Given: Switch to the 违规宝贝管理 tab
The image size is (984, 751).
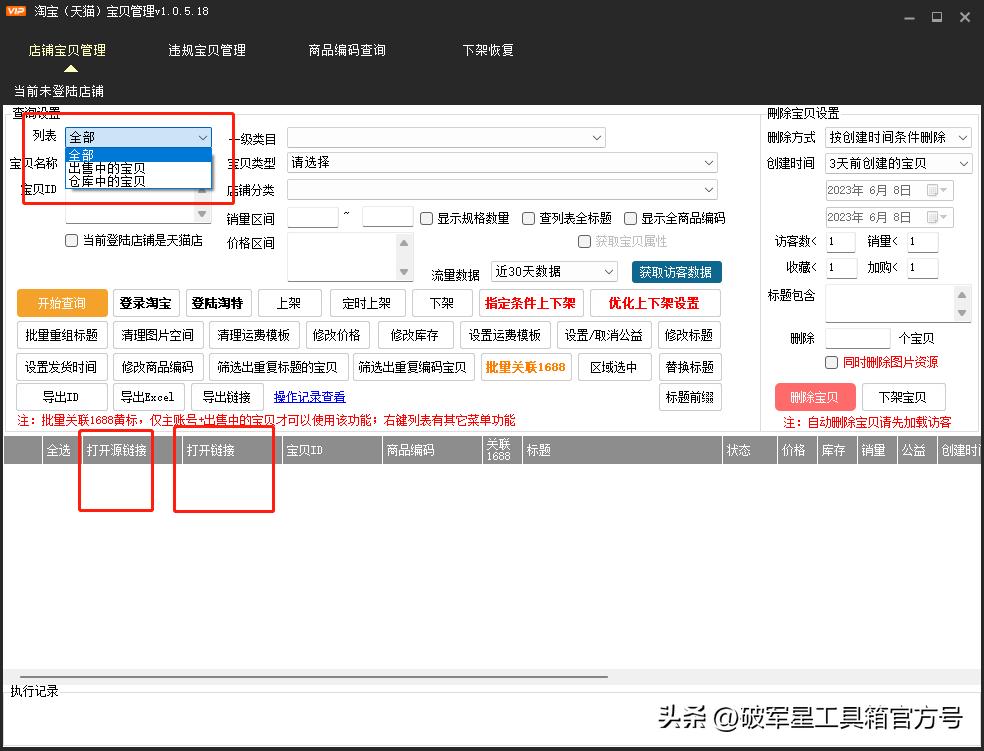Looking at the screenshot, I should click(x=206, y=48).
